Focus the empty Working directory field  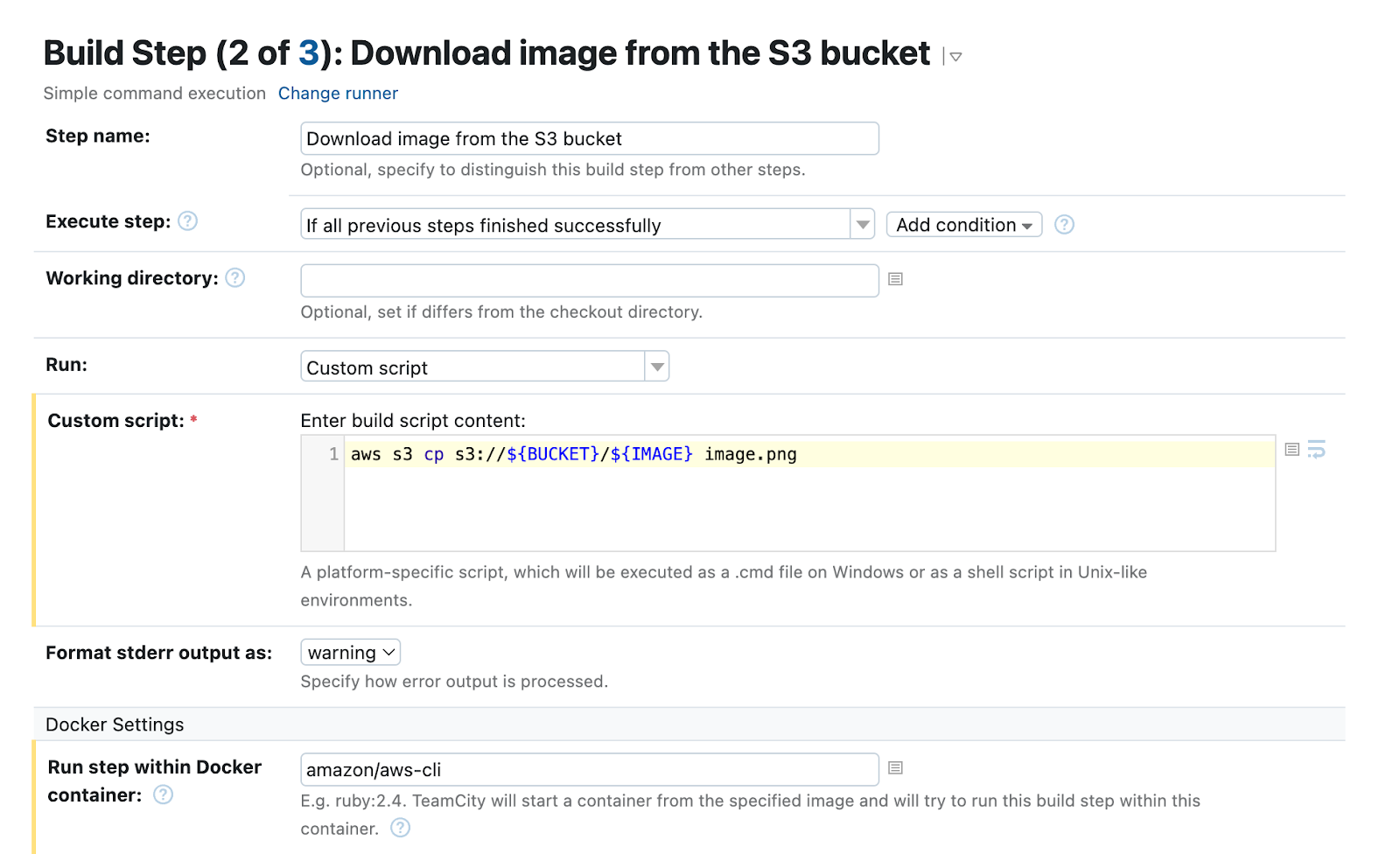589,281
